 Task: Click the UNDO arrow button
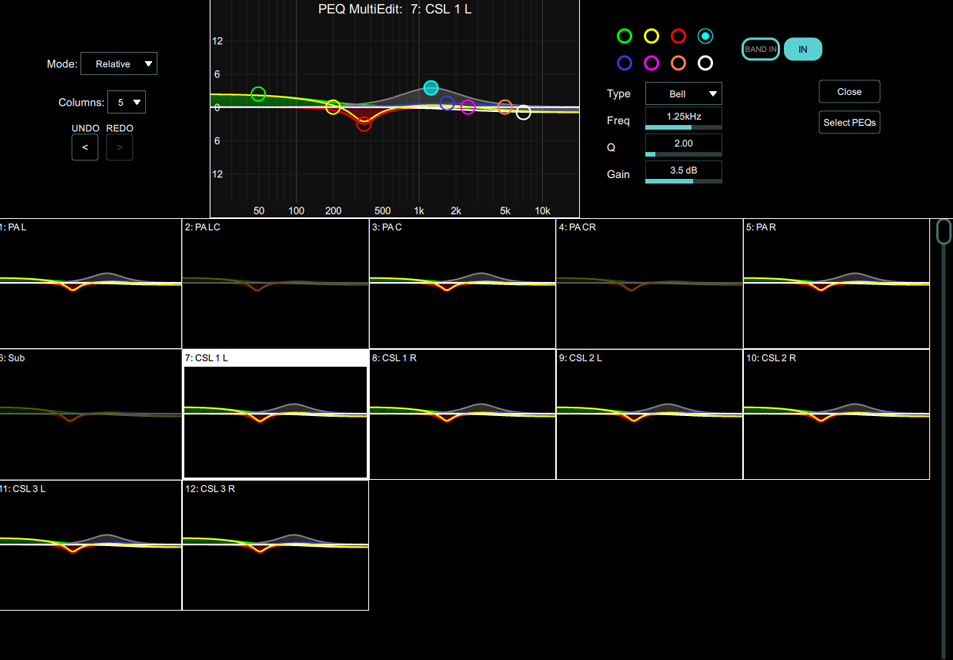tap(85, 148)
